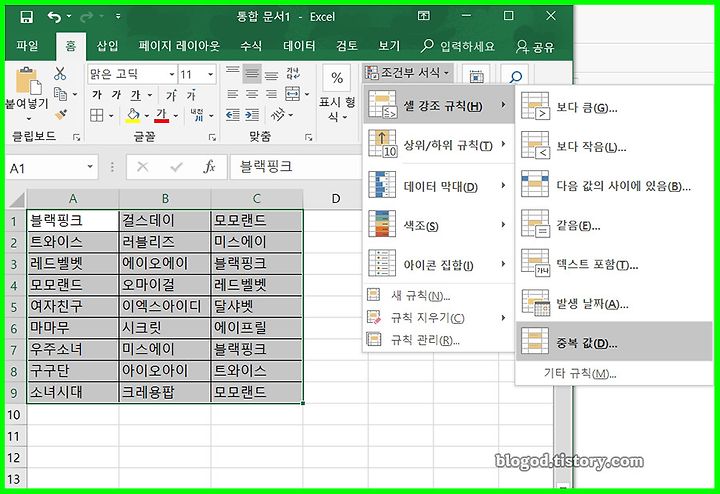Screen dimensions: 720x494
Task: Open Color Scales submenu
Action: click(439, 224)
